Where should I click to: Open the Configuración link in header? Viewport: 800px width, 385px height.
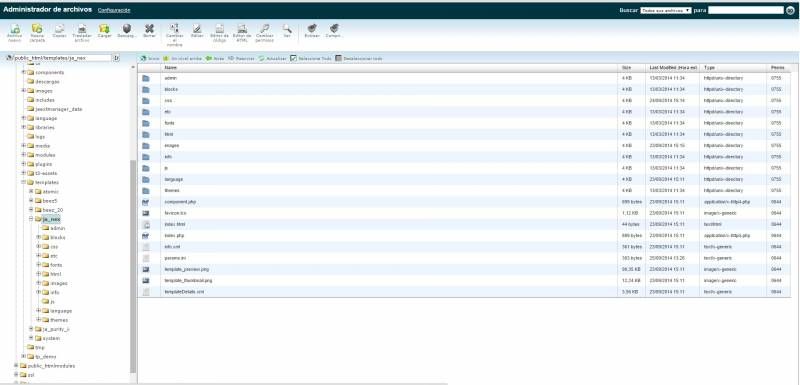pyautogui.click(x=114, y=10)
